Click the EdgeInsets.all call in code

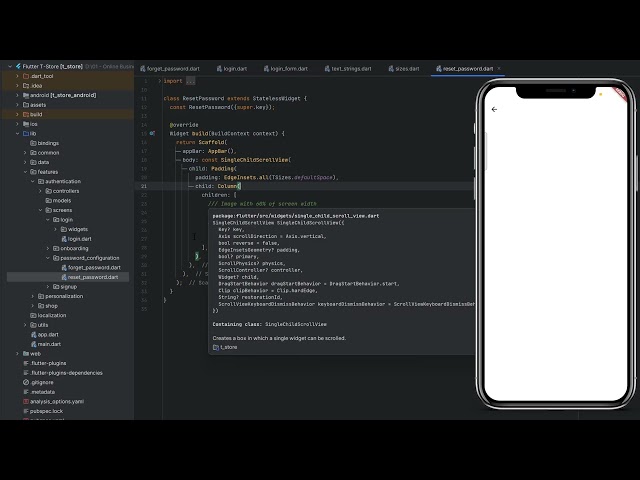246,178
